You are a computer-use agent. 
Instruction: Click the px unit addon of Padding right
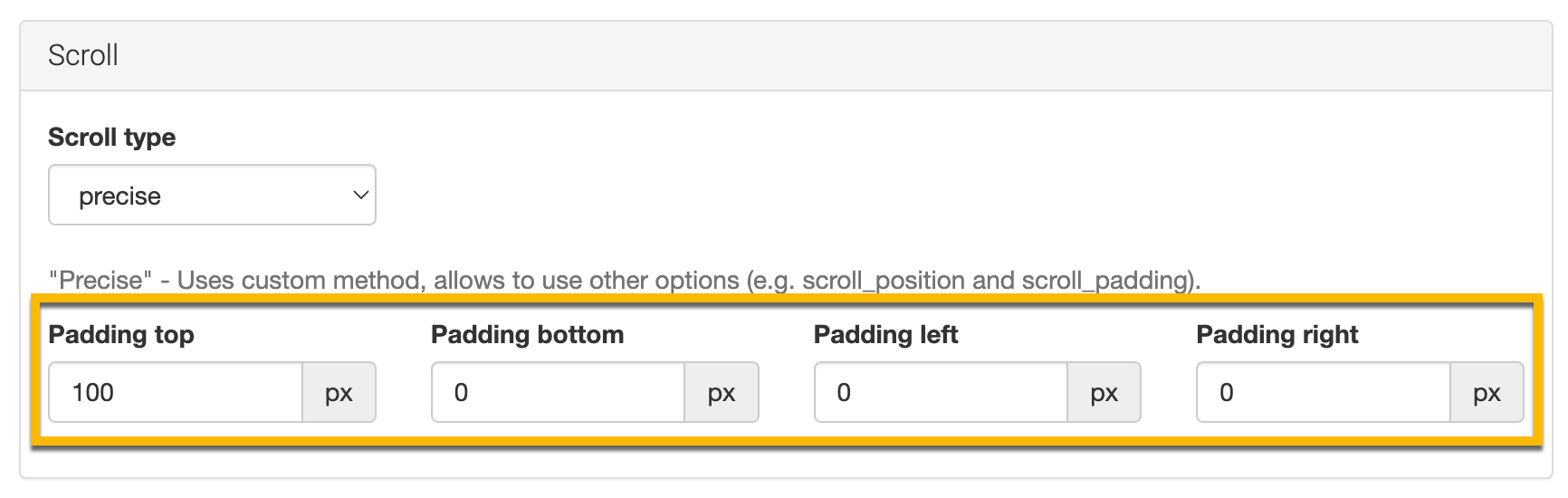coord(1487,393)
